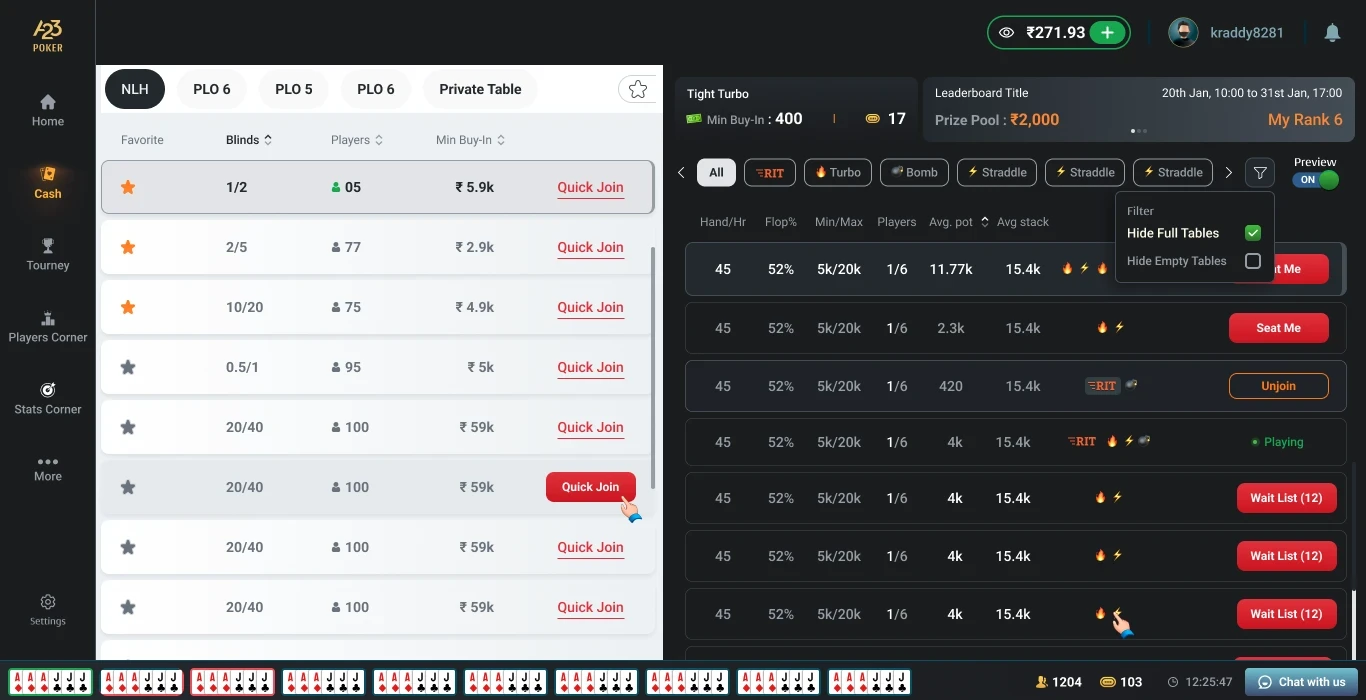
Task: Click the red Quick Join button
Action: coord(590,487)
